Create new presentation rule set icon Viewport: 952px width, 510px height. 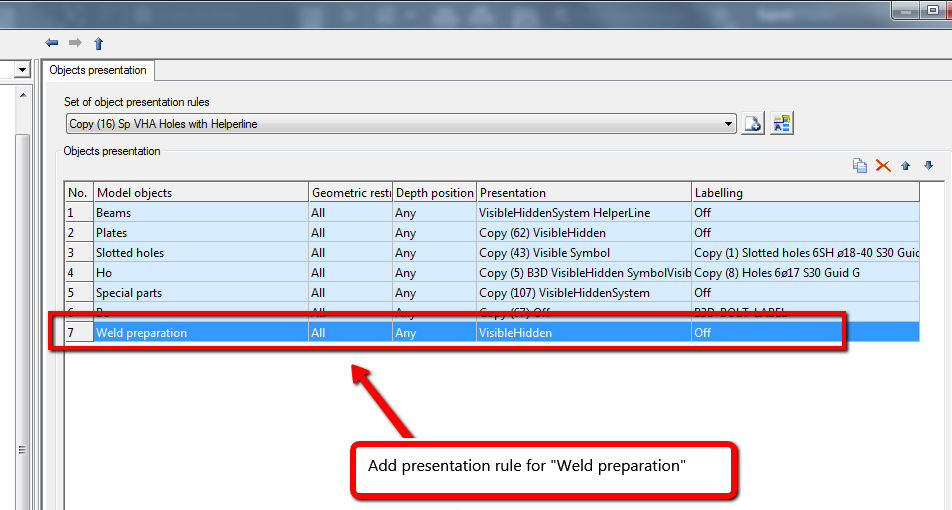coord(753,123)
